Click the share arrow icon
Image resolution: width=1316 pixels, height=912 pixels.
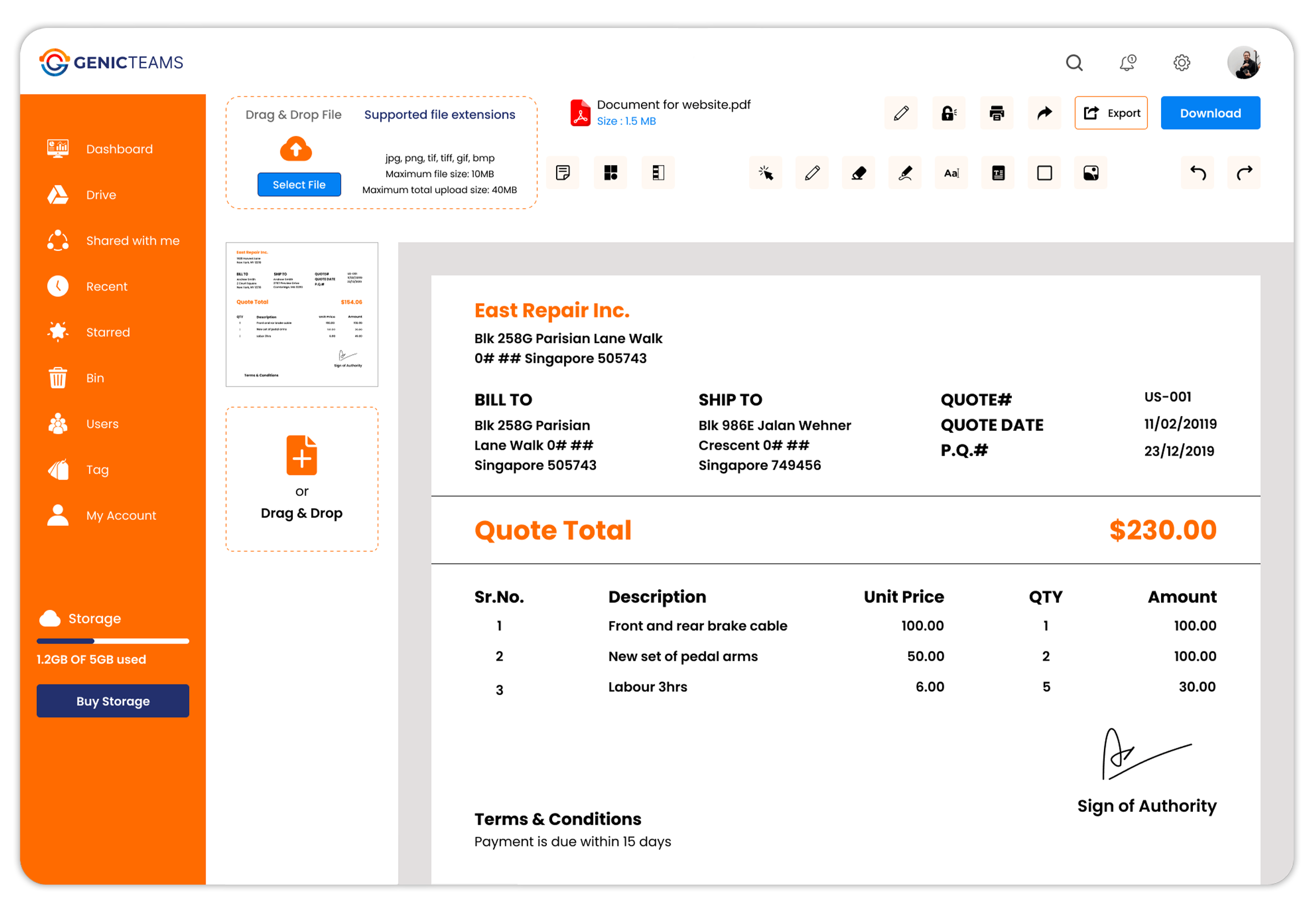coord(1044,113)
